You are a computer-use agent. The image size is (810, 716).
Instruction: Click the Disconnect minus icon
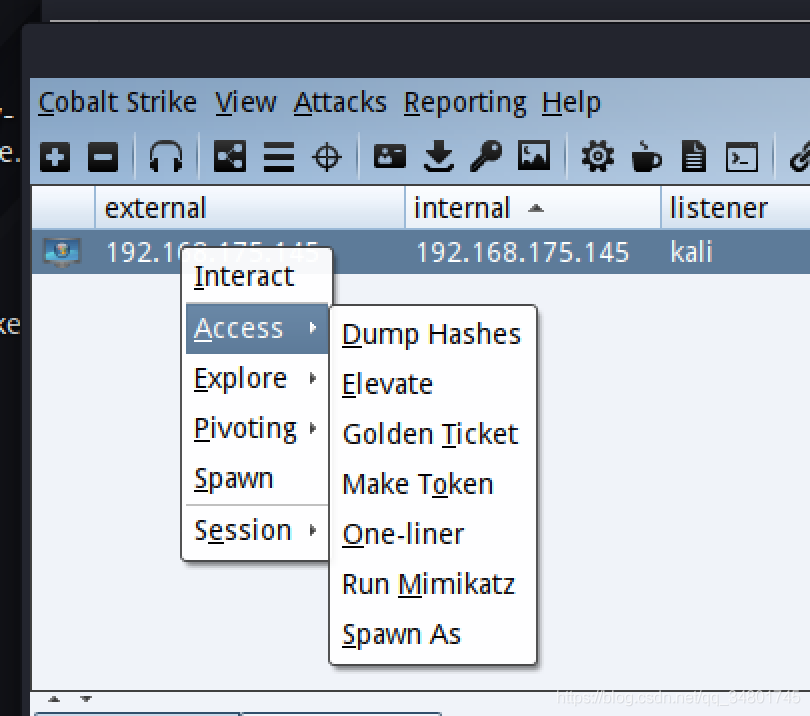[x=103, y=157]
